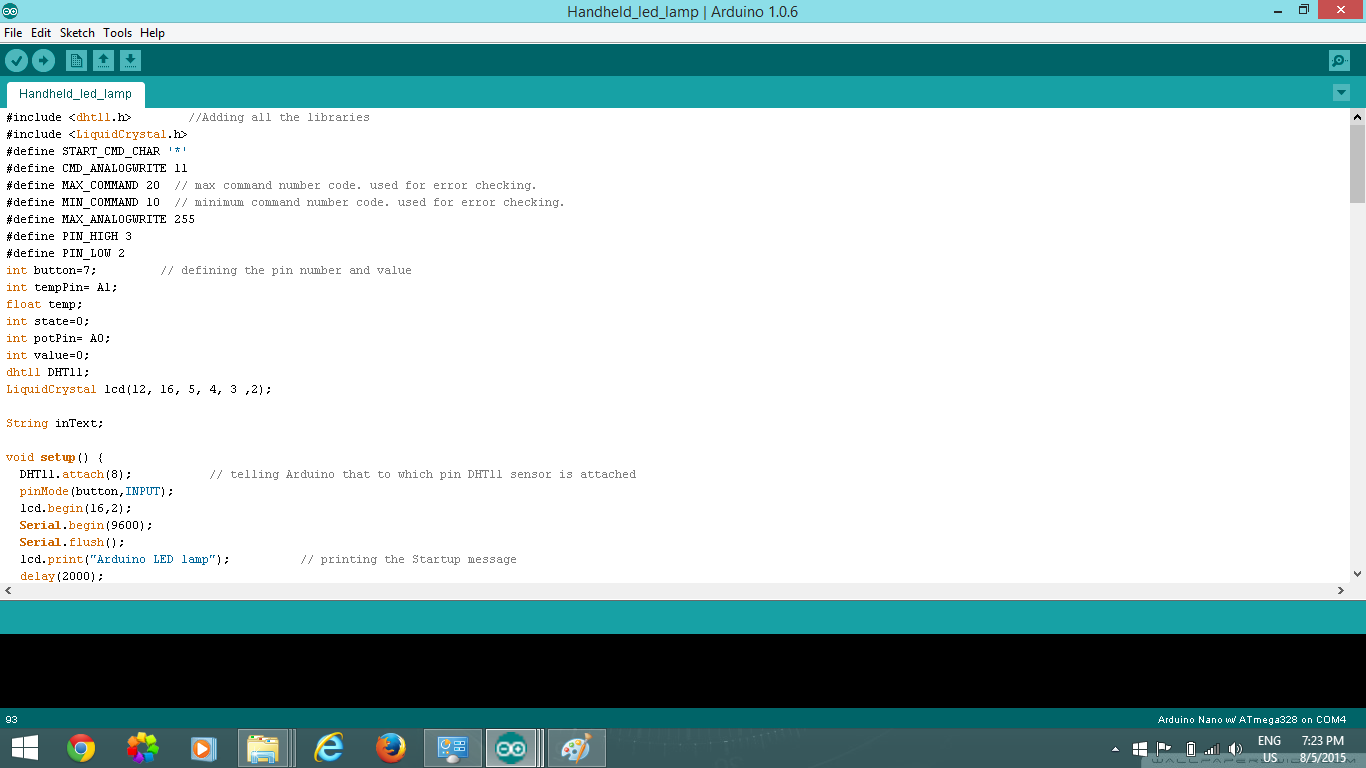Click the '#include <dht11.h>' code line
The image size is (1366, 768).
click(x=68, y=117)
